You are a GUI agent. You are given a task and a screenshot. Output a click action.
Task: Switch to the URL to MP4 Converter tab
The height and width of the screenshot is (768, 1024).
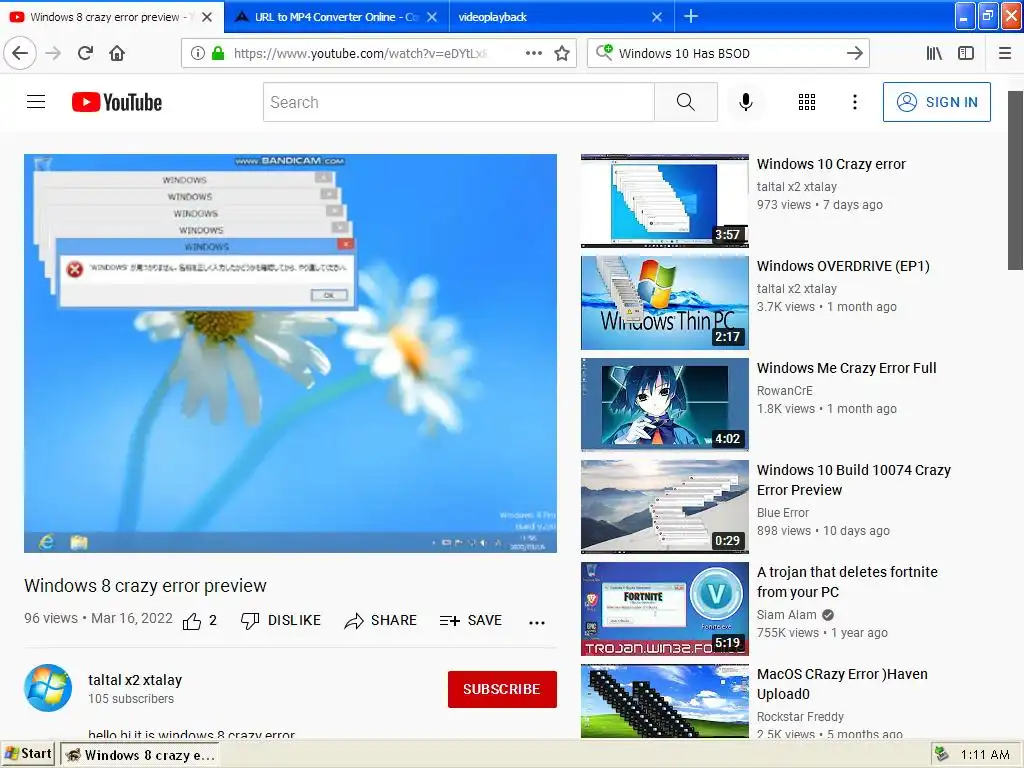336,17
